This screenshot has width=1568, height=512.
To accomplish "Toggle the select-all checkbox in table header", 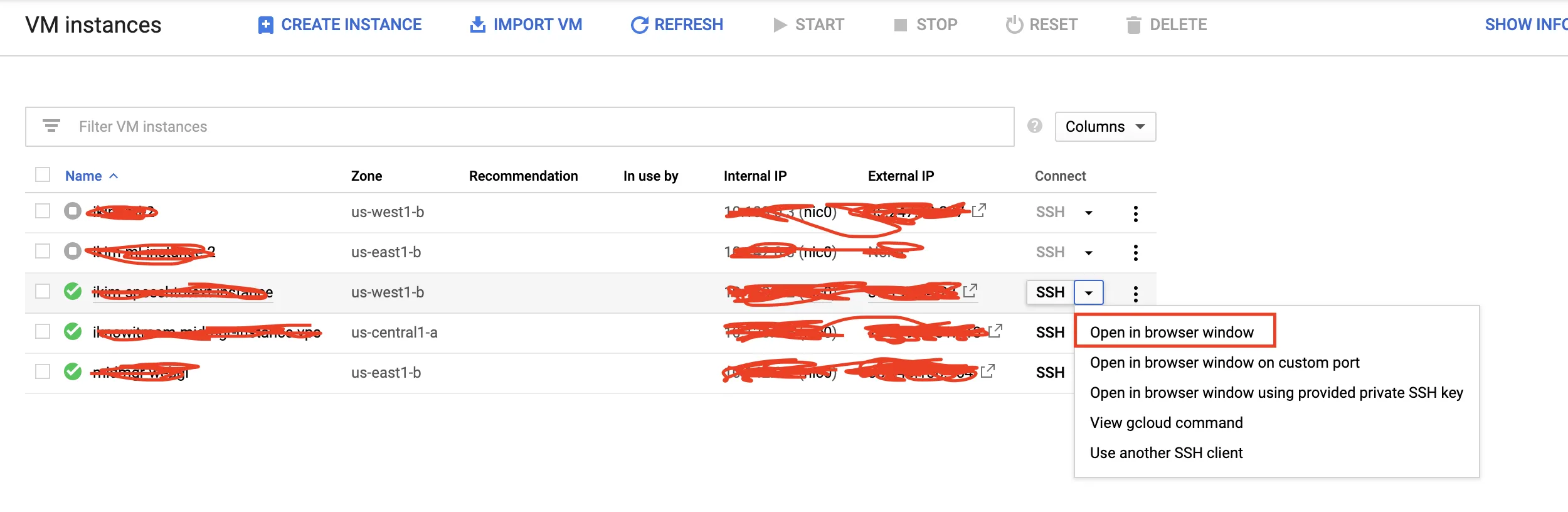I will [43, 174].
